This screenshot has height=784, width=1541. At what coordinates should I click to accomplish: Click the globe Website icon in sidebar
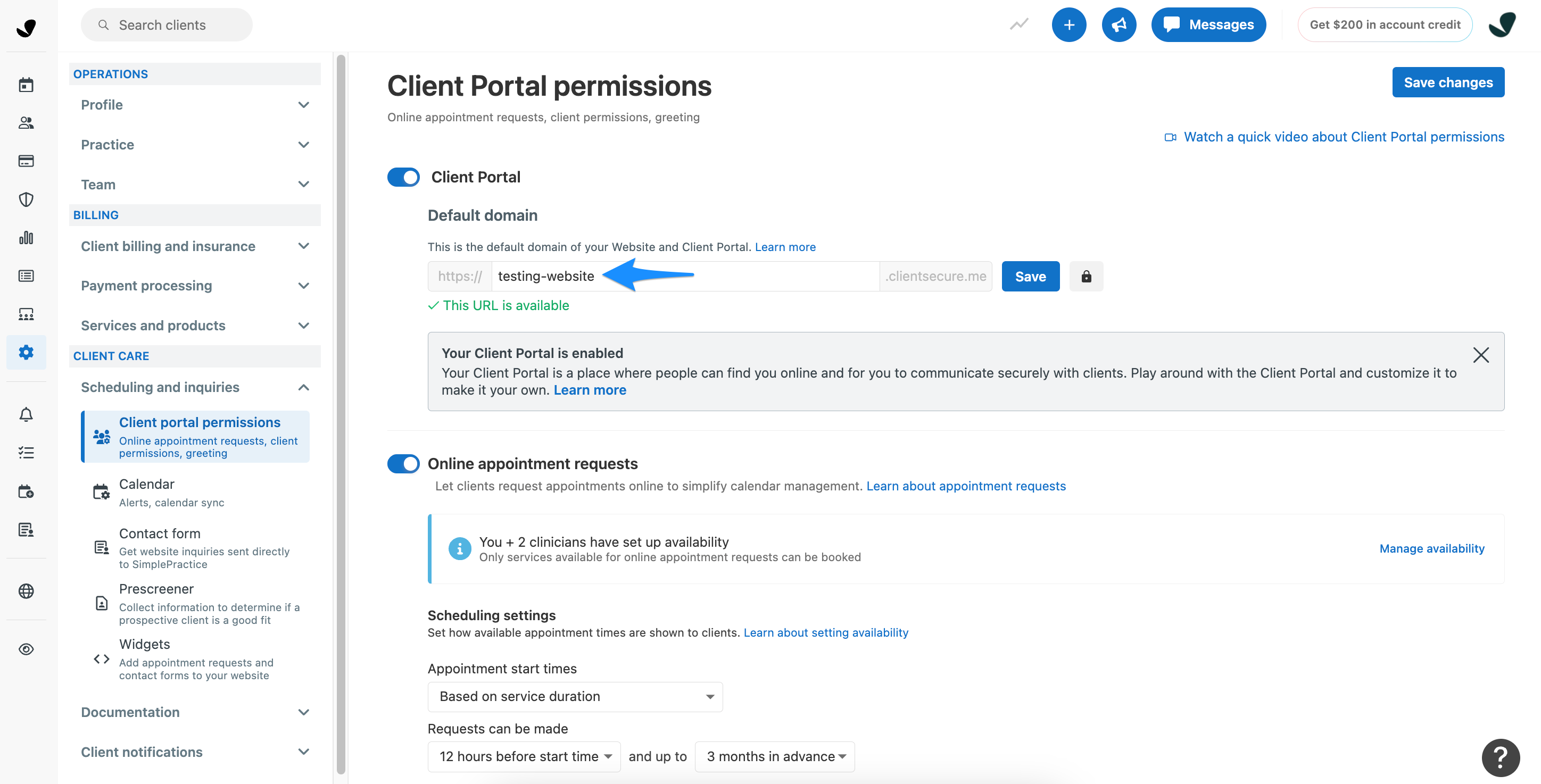(x=26, y=591)
